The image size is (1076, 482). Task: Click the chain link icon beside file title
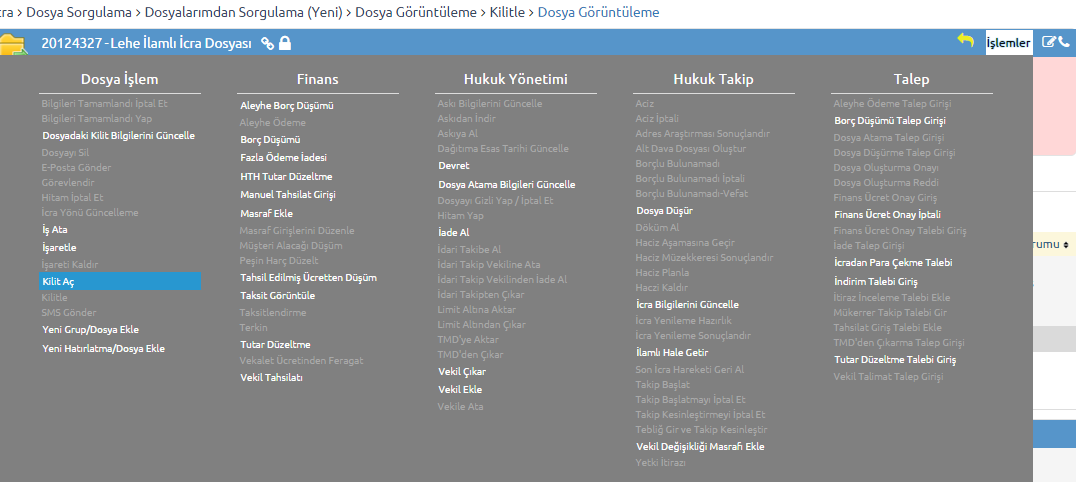coord(268,43)
